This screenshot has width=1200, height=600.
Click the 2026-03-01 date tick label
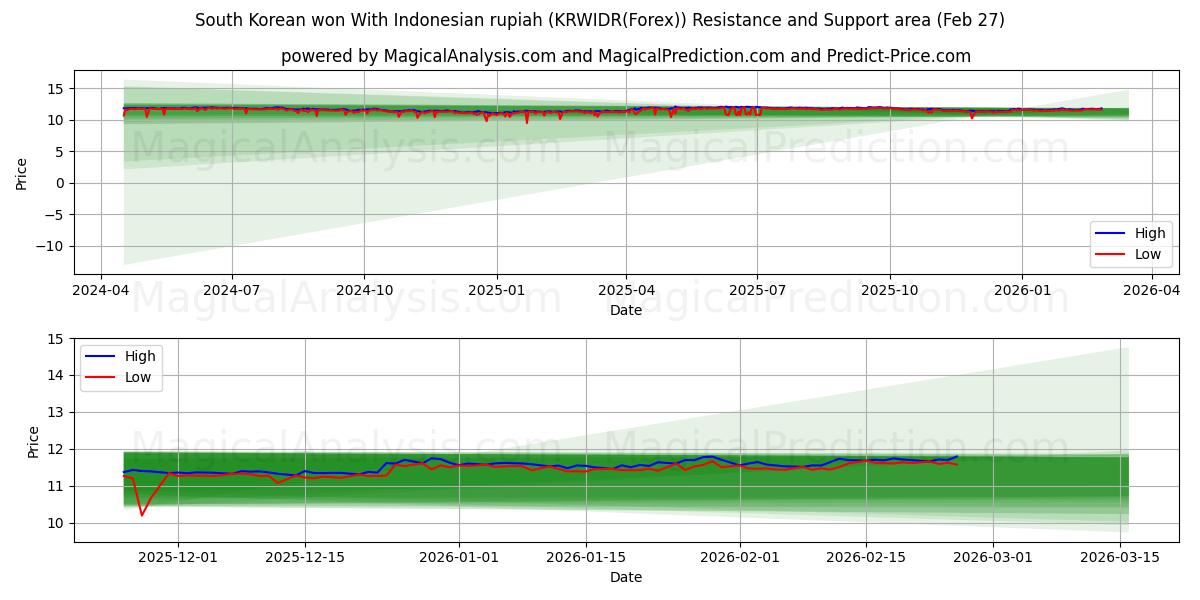pyautogui.click(x=994, y=556)
